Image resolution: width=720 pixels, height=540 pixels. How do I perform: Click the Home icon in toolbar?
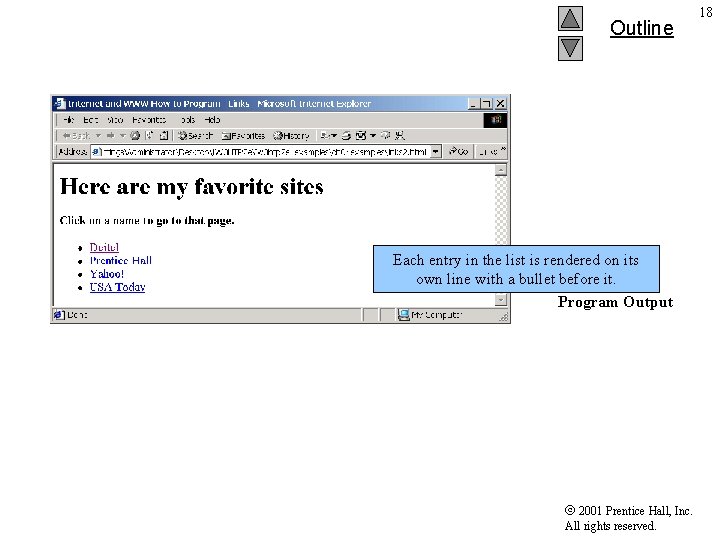click(x=164, y=135)
